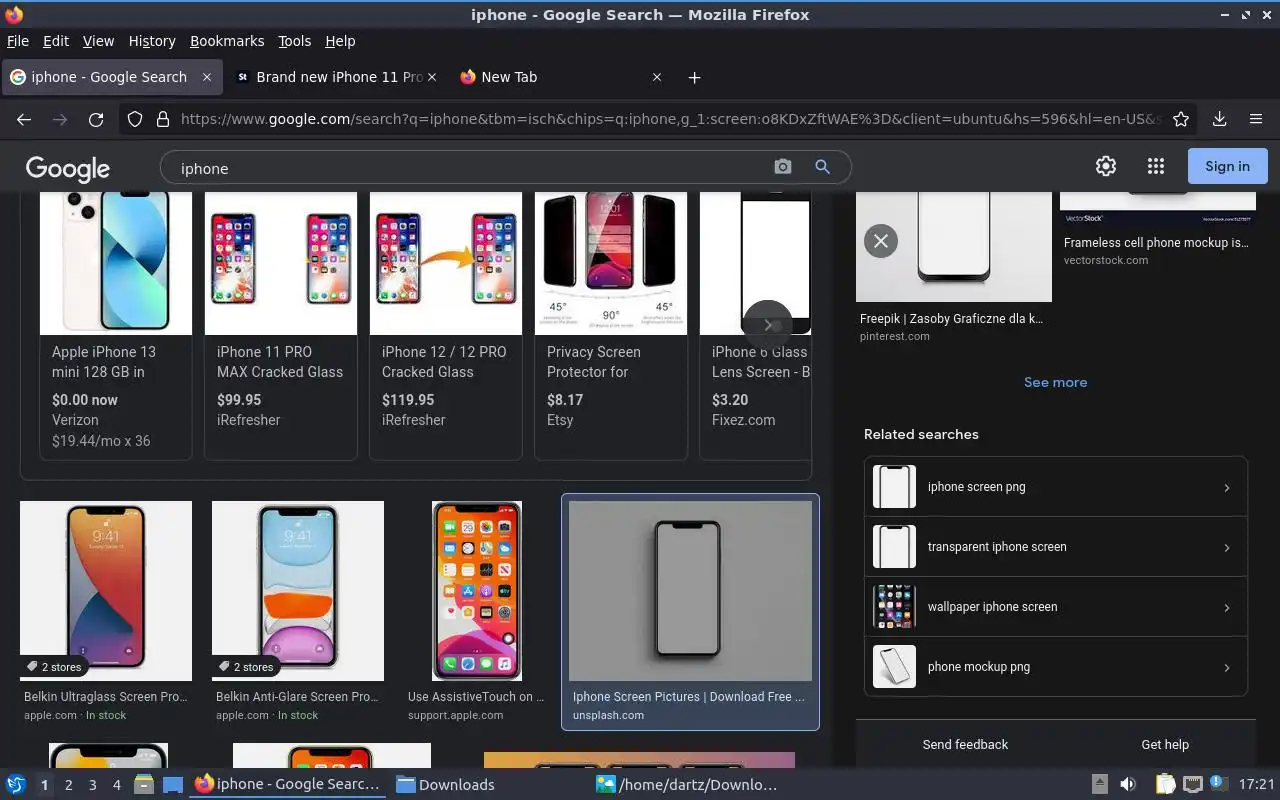Click the Firefox URL address bar

pyautogui.click(x=670, y=119)
